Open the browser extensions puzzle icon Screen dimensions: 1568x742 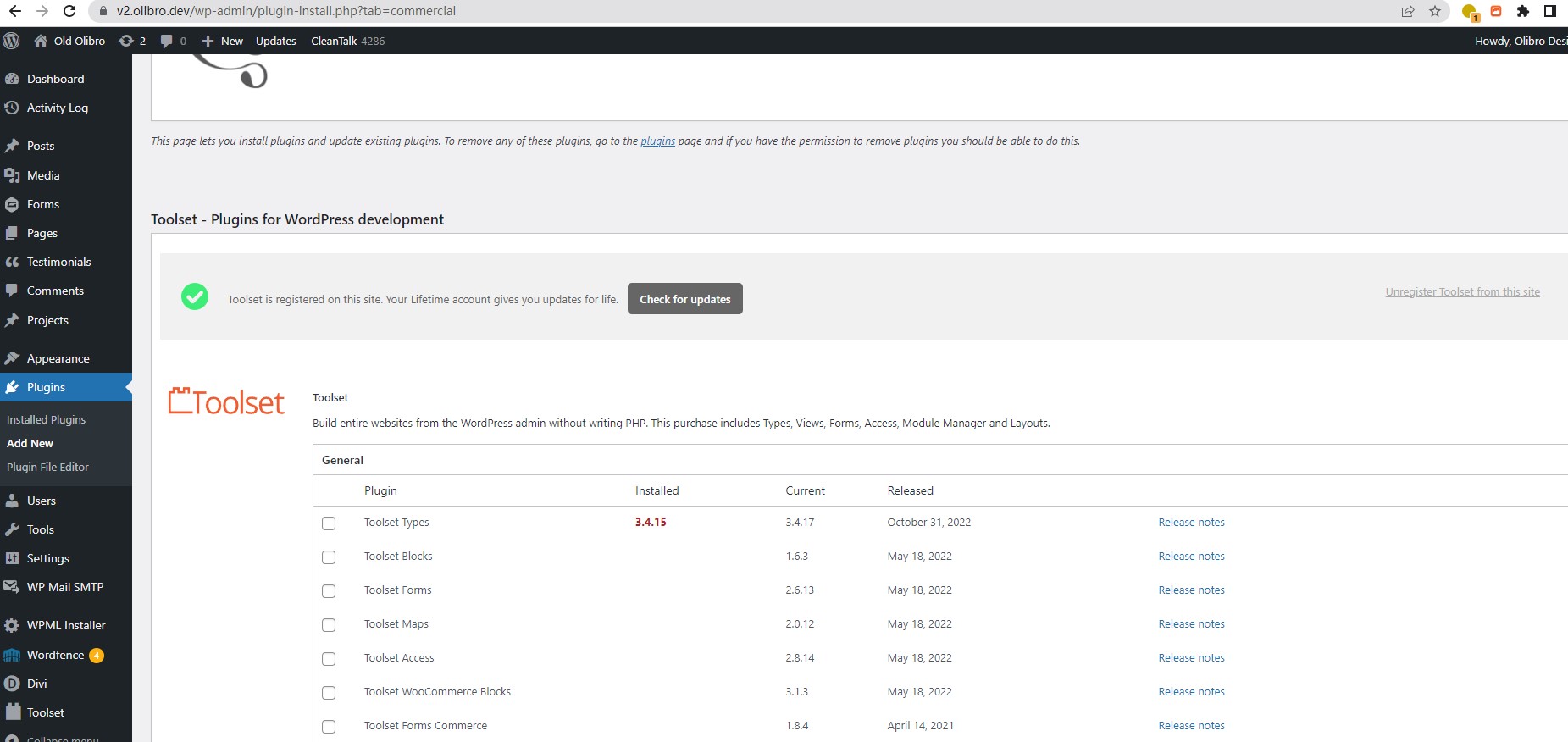tap(1523, 11)
